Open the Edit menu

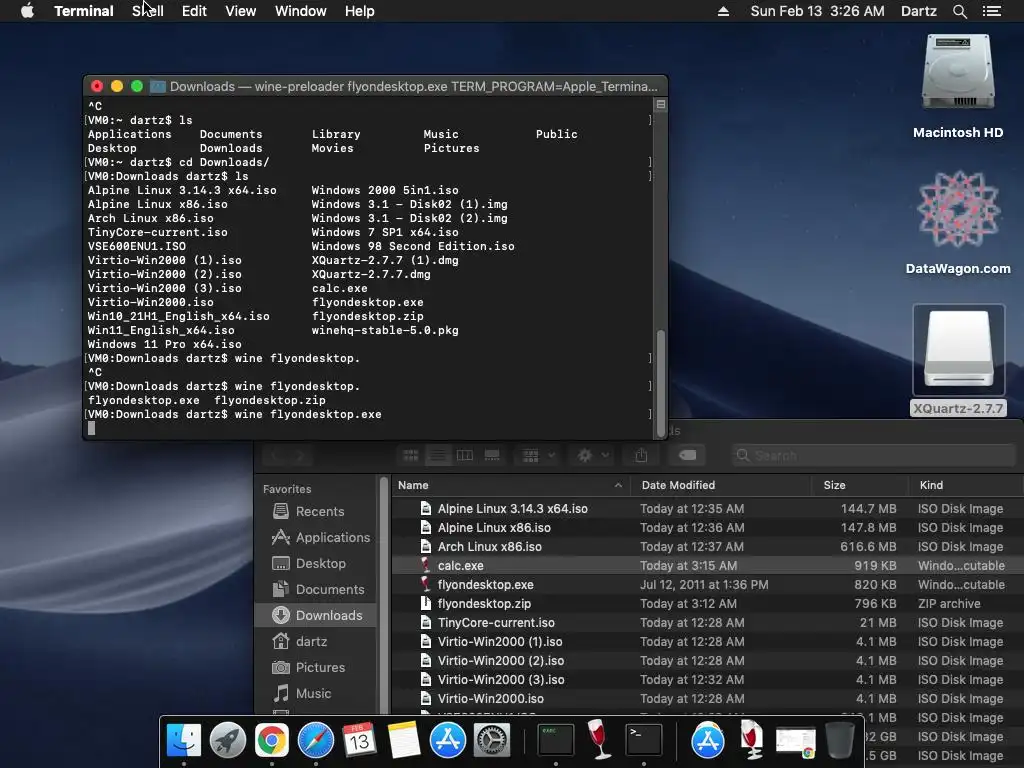click(x=194, y=11)
